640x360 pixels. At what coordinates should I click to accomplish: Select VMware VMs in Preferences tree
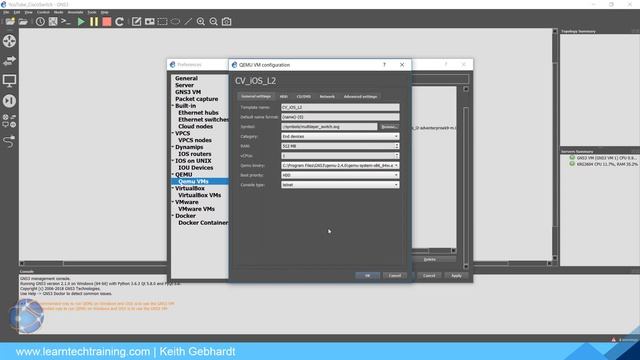pos(196,209)
